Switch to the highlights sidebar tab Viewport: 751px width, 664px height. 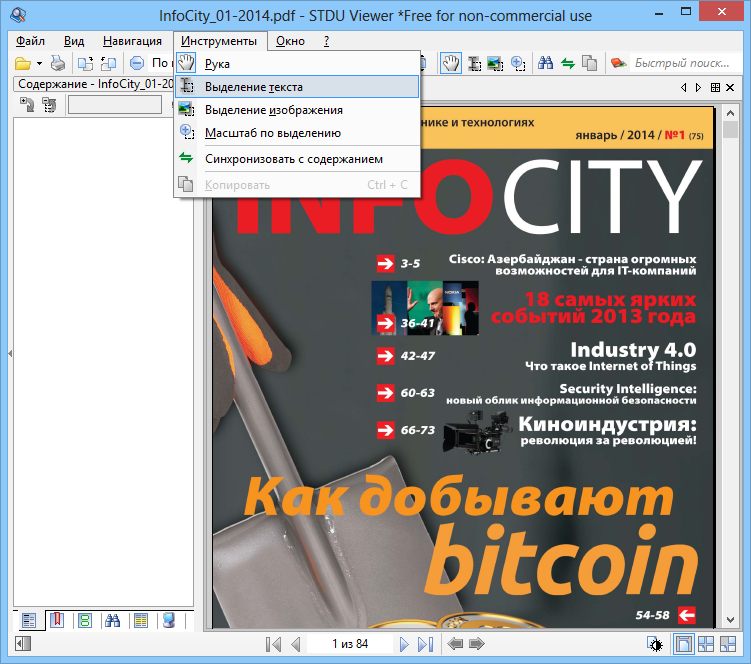pyautogui.click(x=141, y=621)
